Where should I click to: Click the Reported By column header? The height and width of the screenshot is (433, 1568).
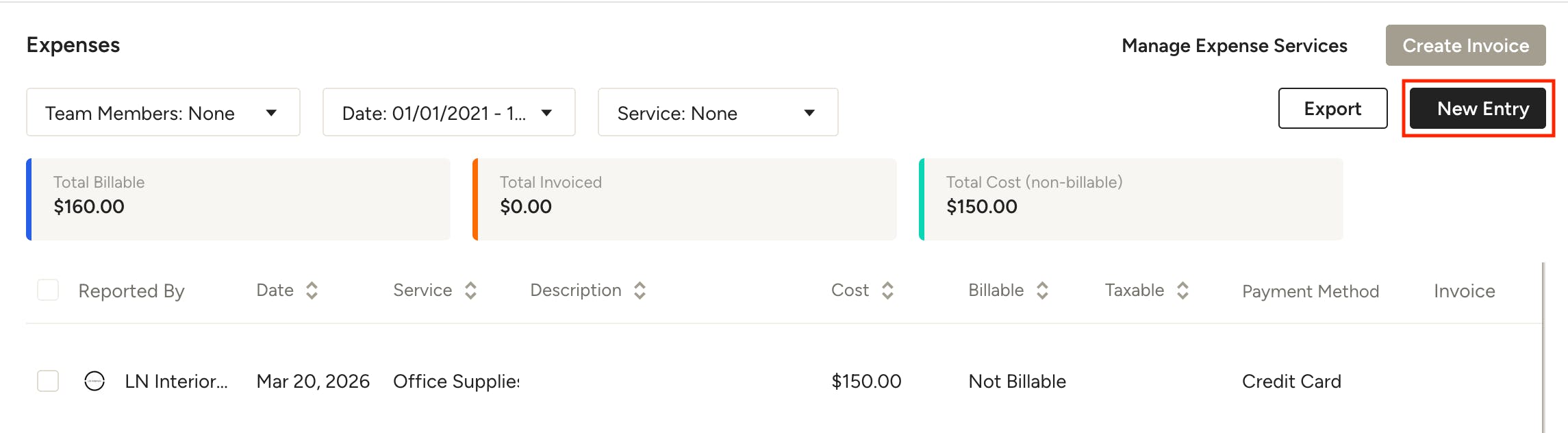(x=131, y=291)
